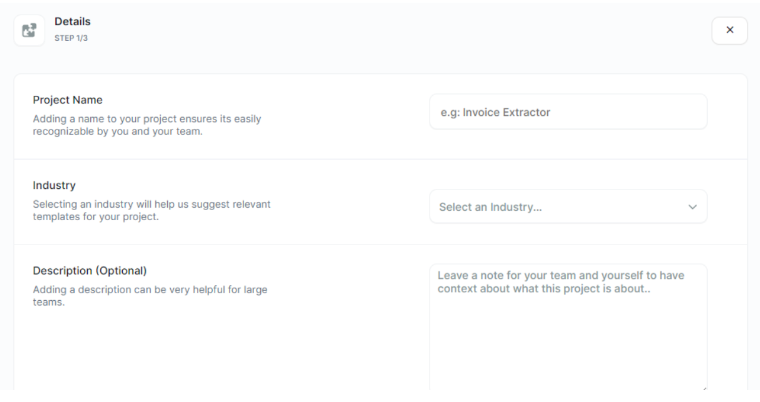
Task: Click the resize handle of Description box
Action: (703, 386)
